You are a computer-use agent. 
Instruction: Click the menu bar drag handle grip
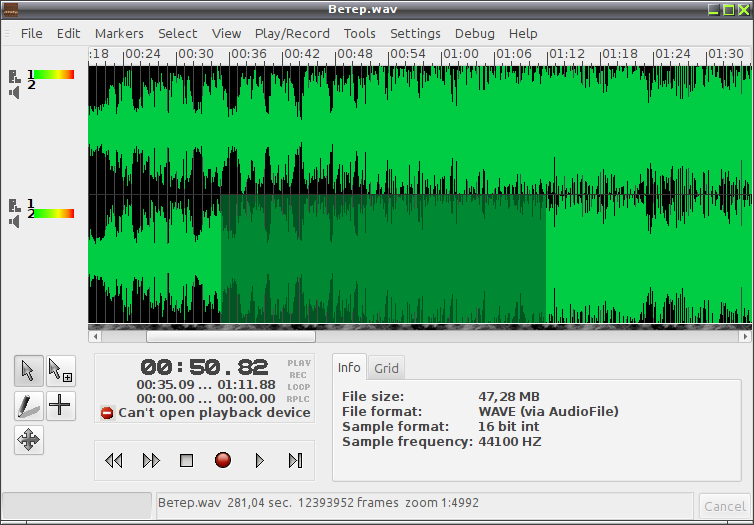[7, 34]
